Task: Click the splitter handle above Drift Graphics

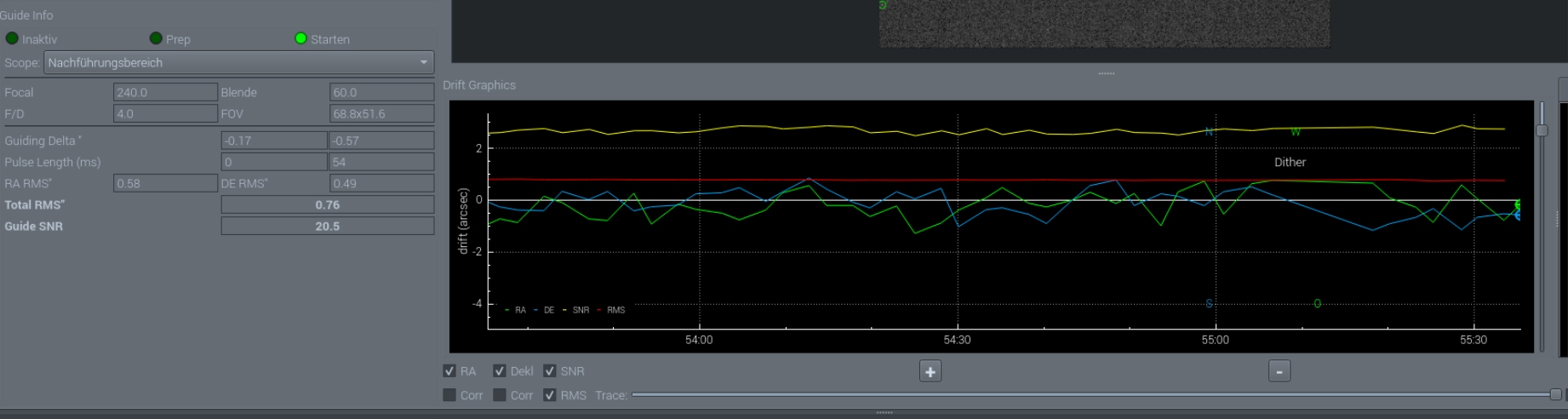Action: pyautogui.click(x=1107, y=73)
